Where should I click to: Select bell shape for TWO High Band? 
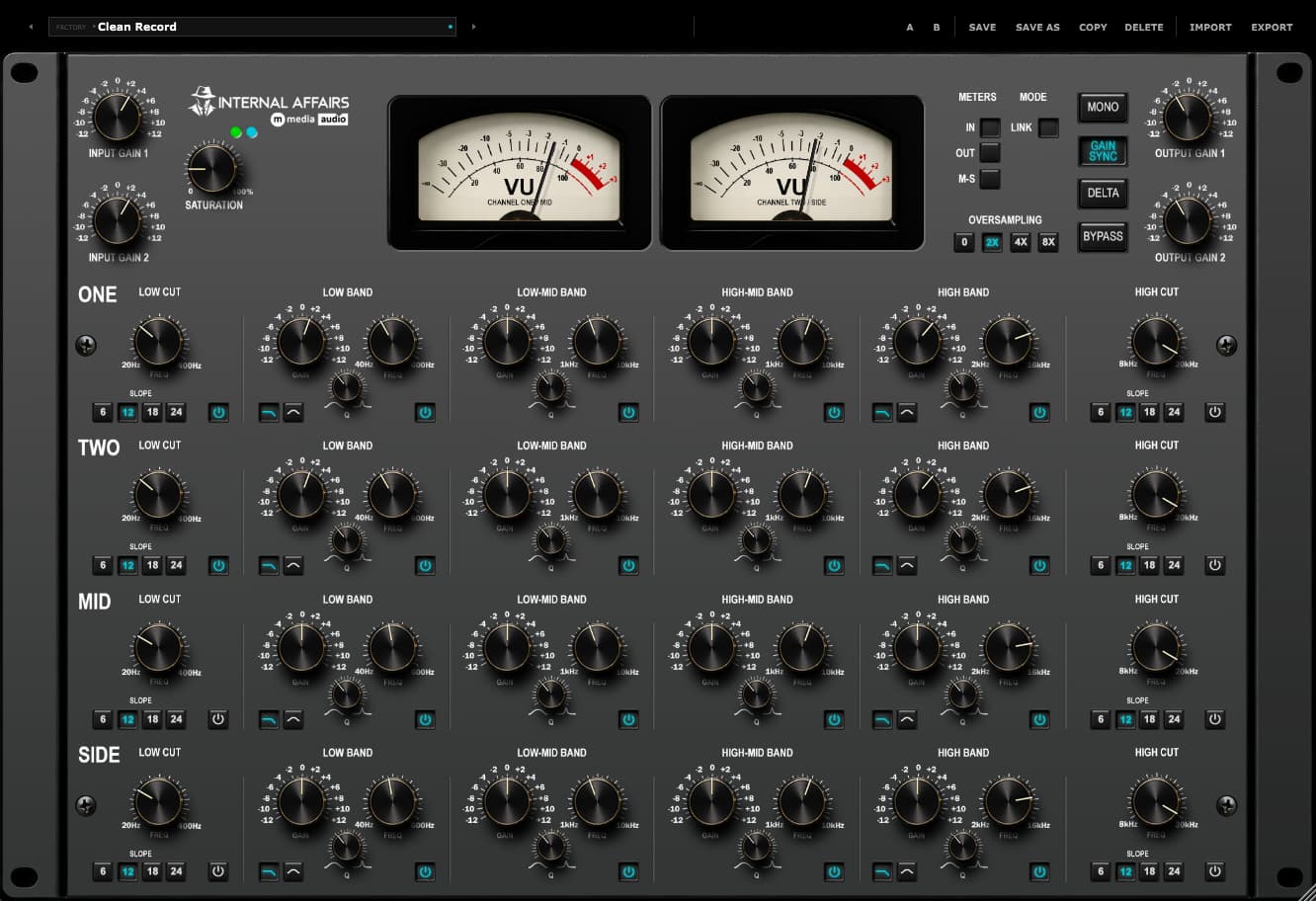pos(907,566)
